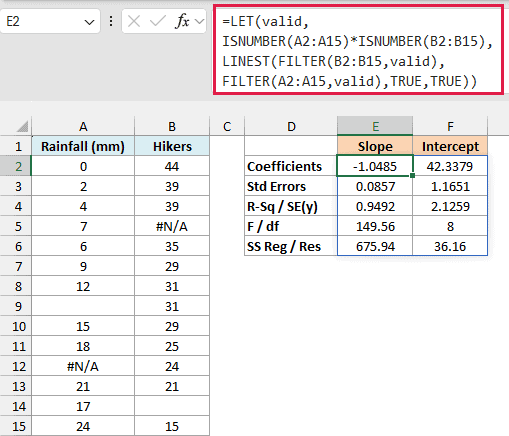Select row 5 header
509x436 pixels.
tap(16, 226)
